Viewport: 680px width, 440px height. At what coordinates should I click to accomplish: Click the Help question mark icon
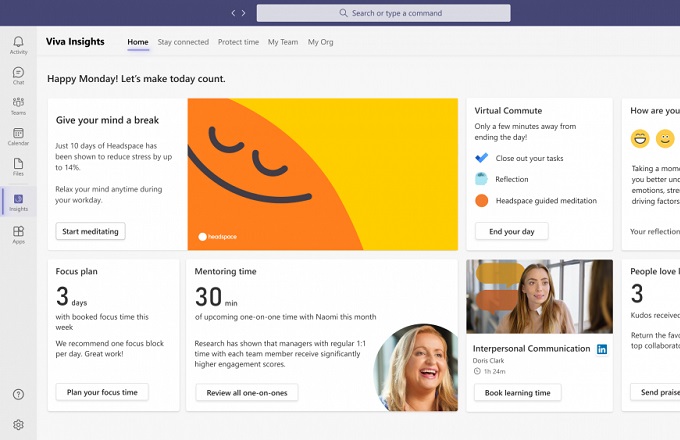click(18, 394)
